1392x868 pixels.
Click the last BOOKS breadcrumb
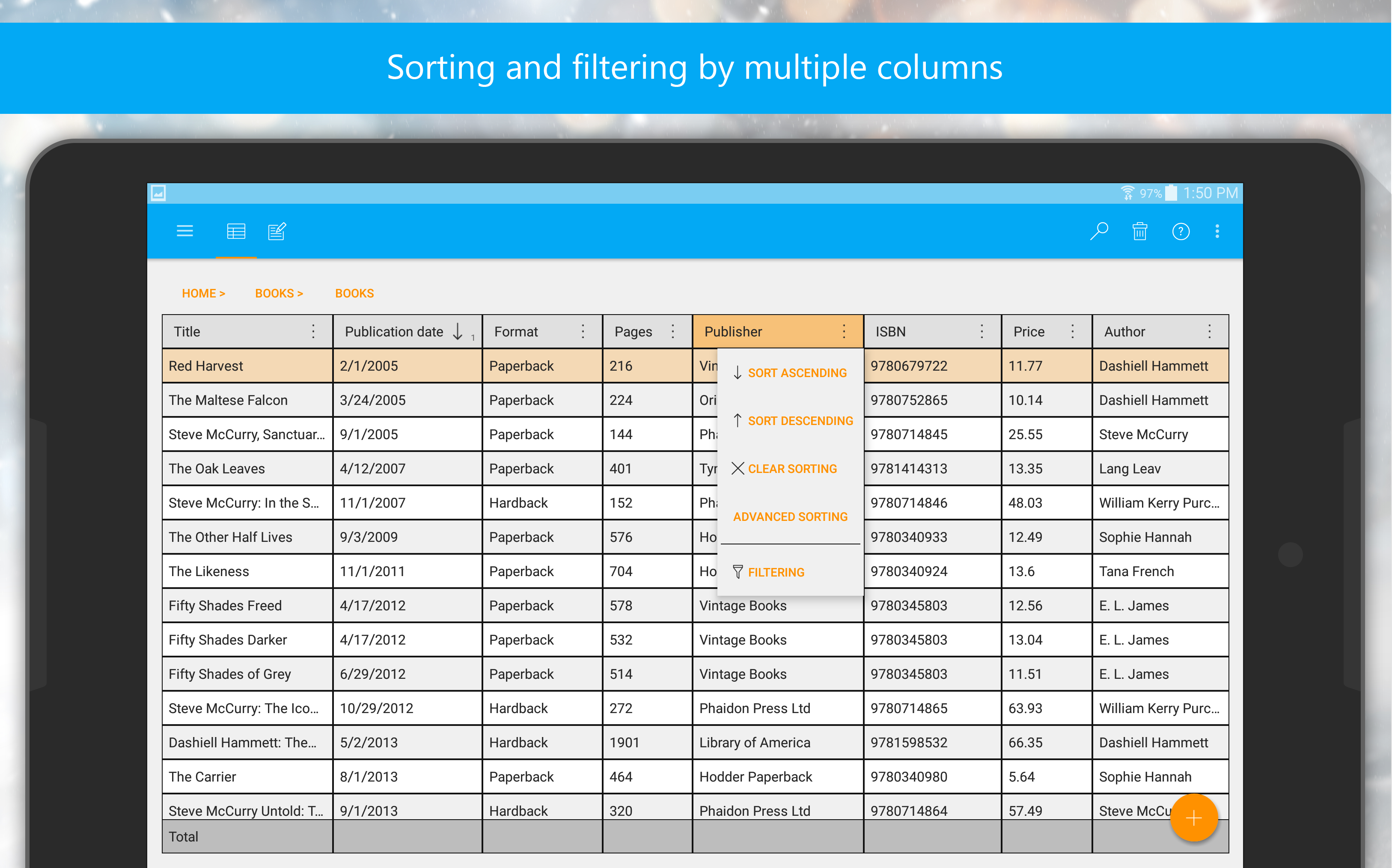point(354,293)
